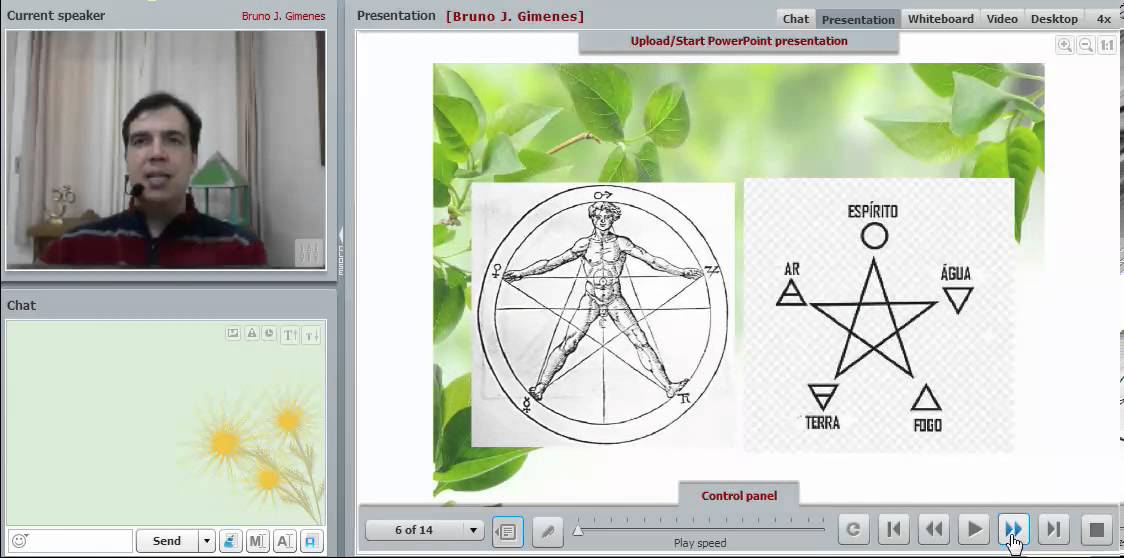Viewport: 1124px width, 558px height.
Task: Click the current speaker webcam video
Action: 166,149
